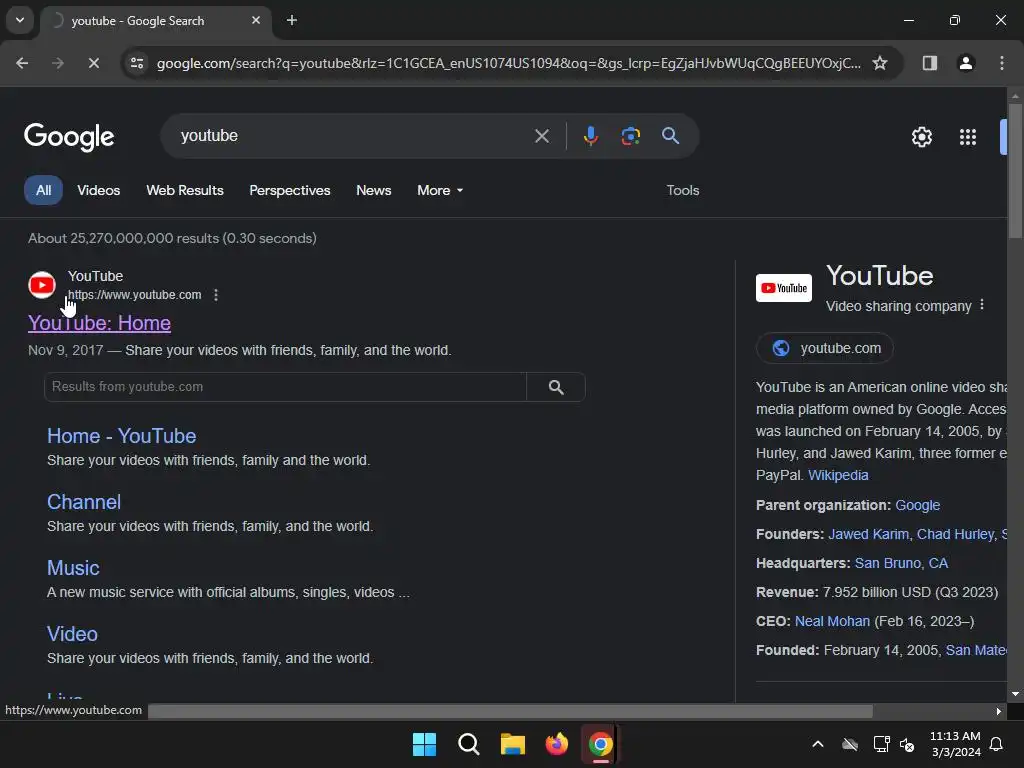Open Google quick settings gear
Viewport: 1024px width, 768px height.
click(x=921, y=137)
